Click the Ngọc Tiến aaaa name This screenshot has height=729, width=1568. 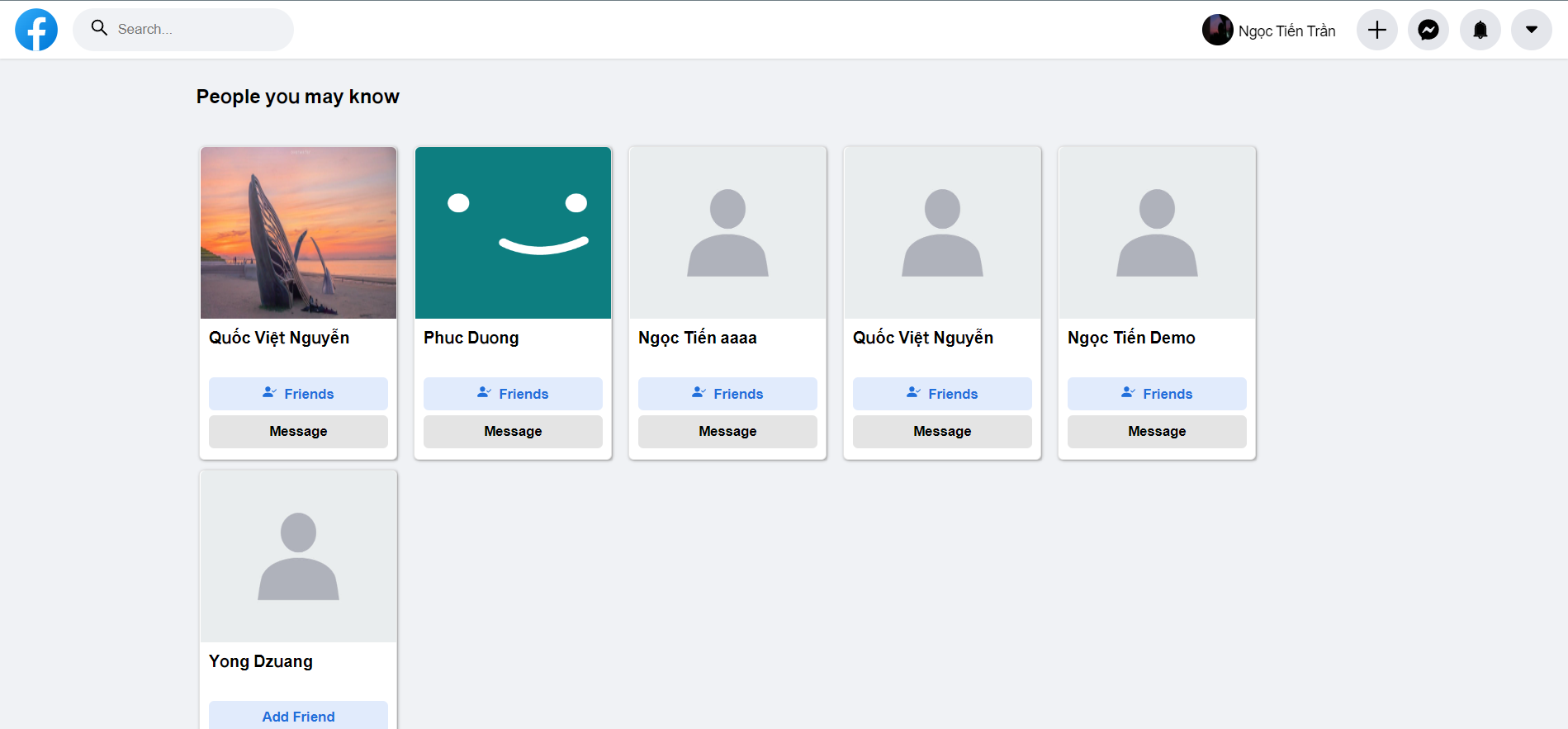[x=698, y=338]
